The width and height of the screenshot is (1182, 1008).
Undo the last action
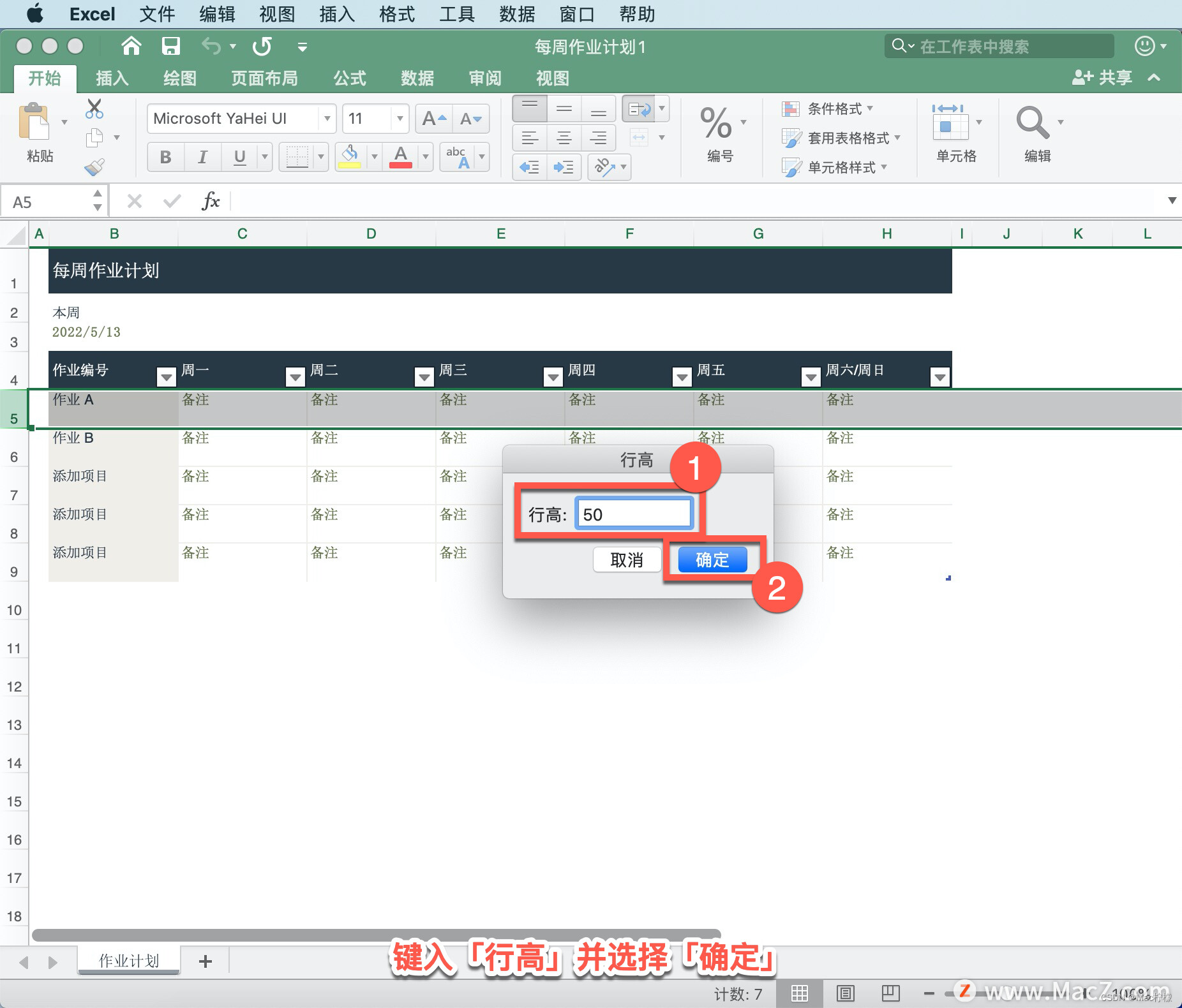coord(211,46)
